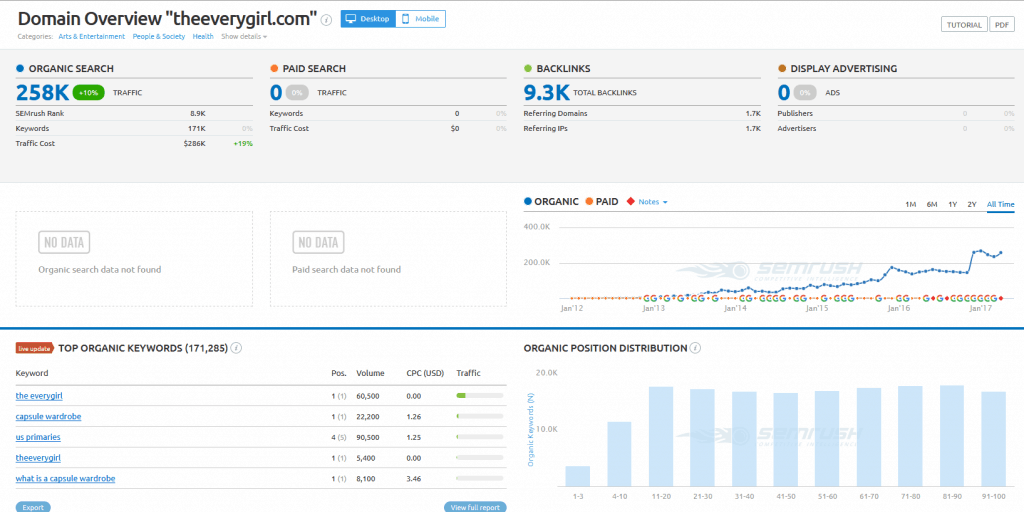Click the CPC (USD) column header

pos(425,374)
